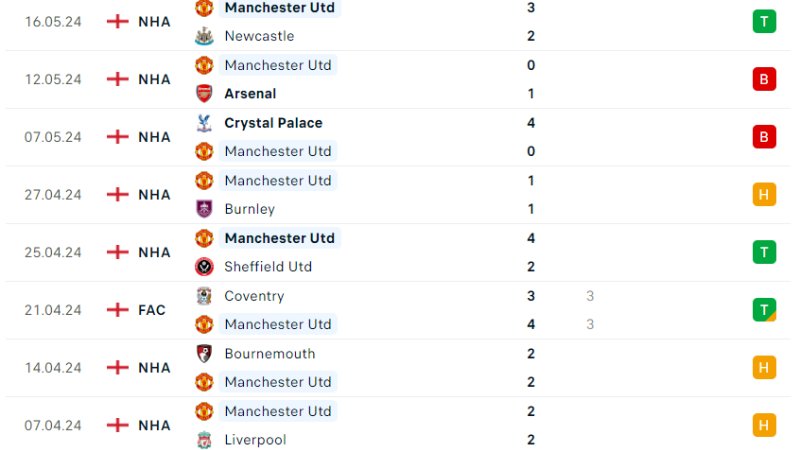800x450 pixels.
Task: Click the red B badge for Arsenal match
Action: [764, 79]
